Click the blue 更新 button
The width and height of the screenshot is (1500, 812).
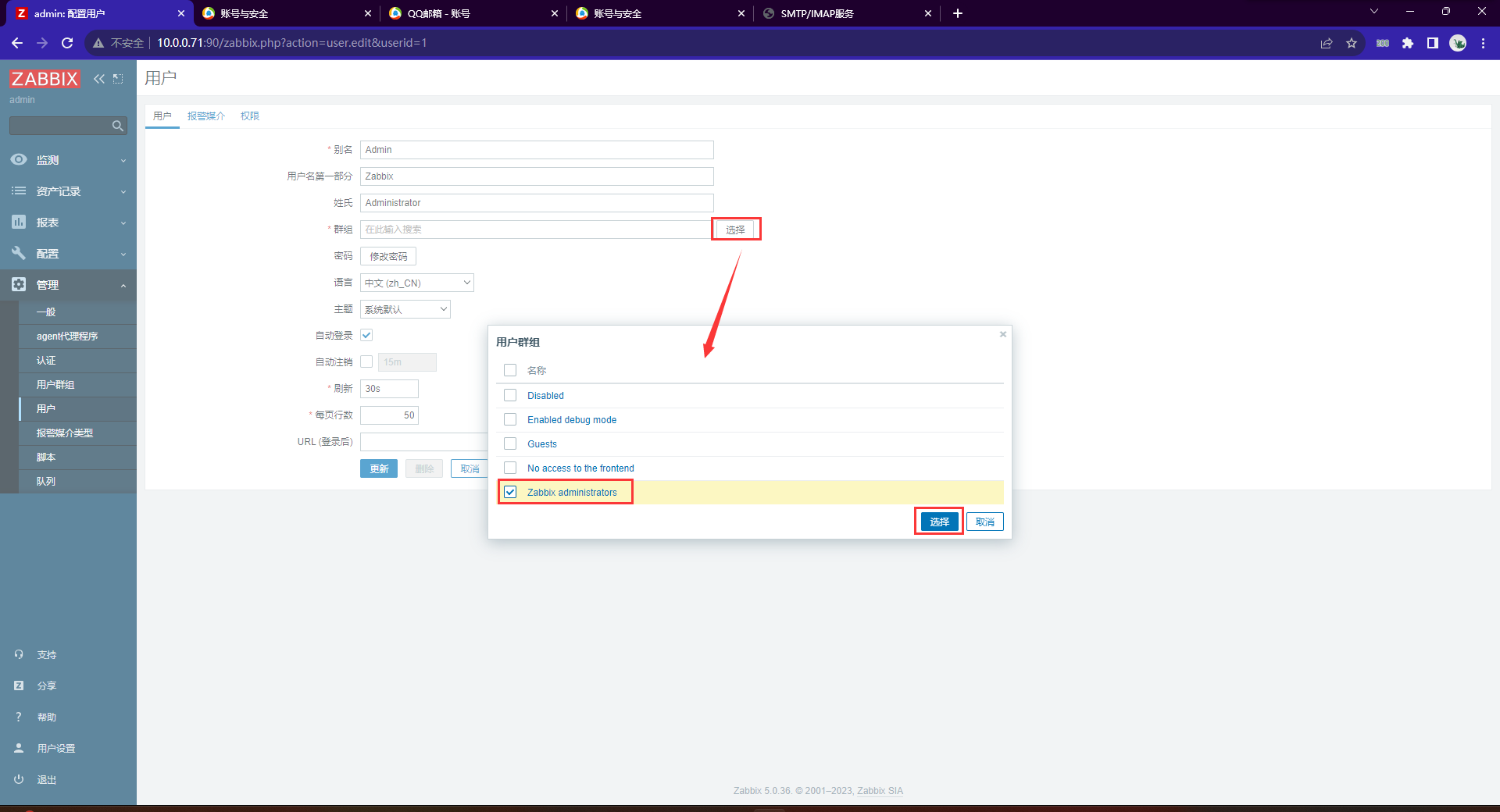pos(379,468)
